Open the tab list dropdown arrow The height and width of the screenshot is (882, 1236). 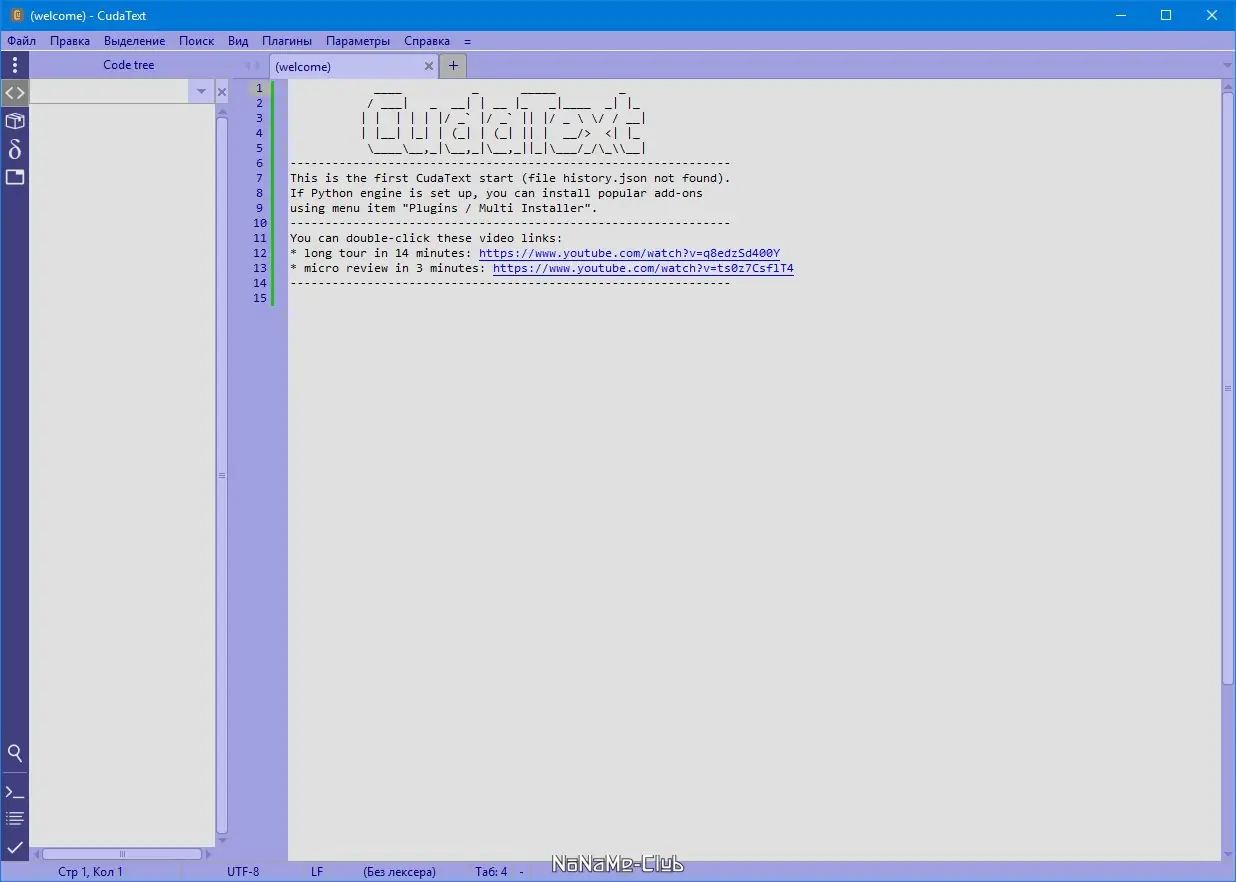1228,66
